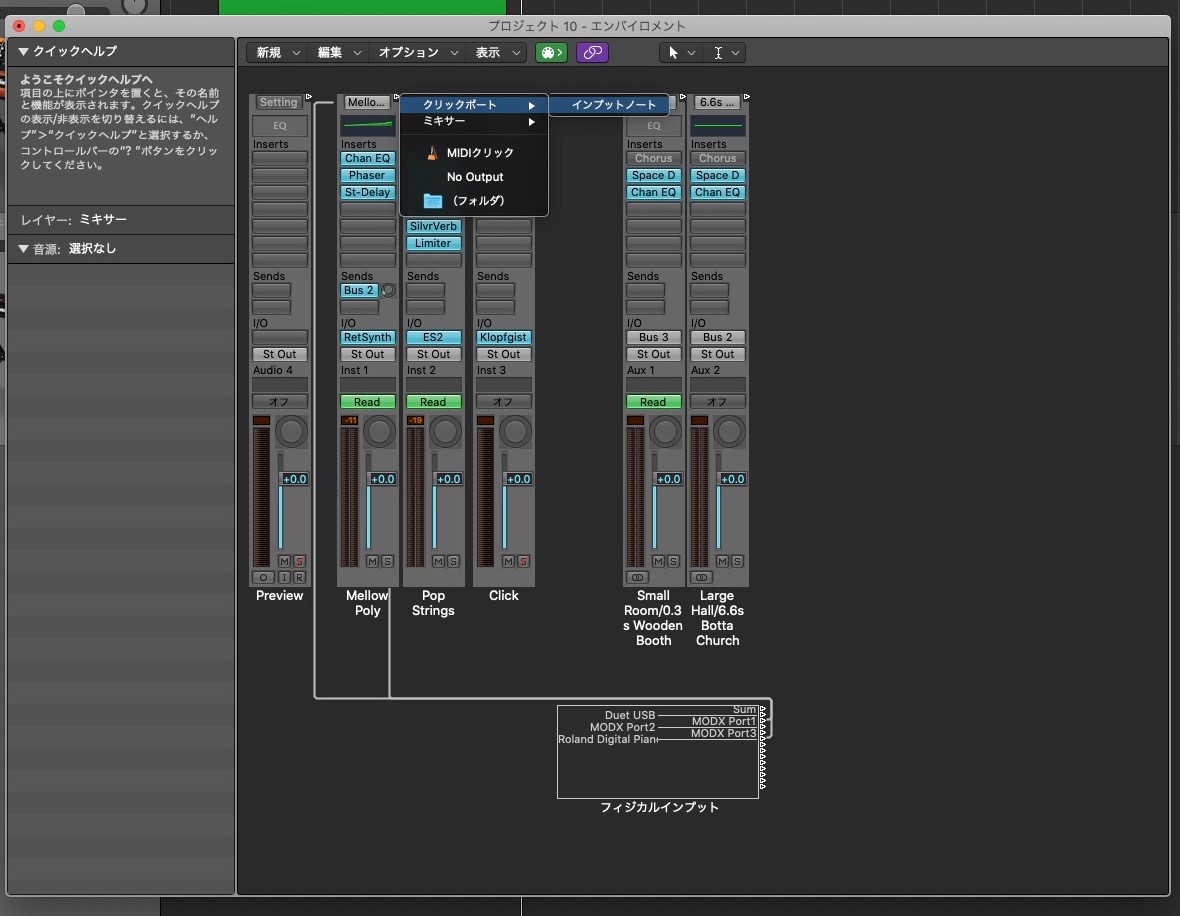
Task: Collapse the クイックヘルプ disclosure triangle
Action: (24, 52)
